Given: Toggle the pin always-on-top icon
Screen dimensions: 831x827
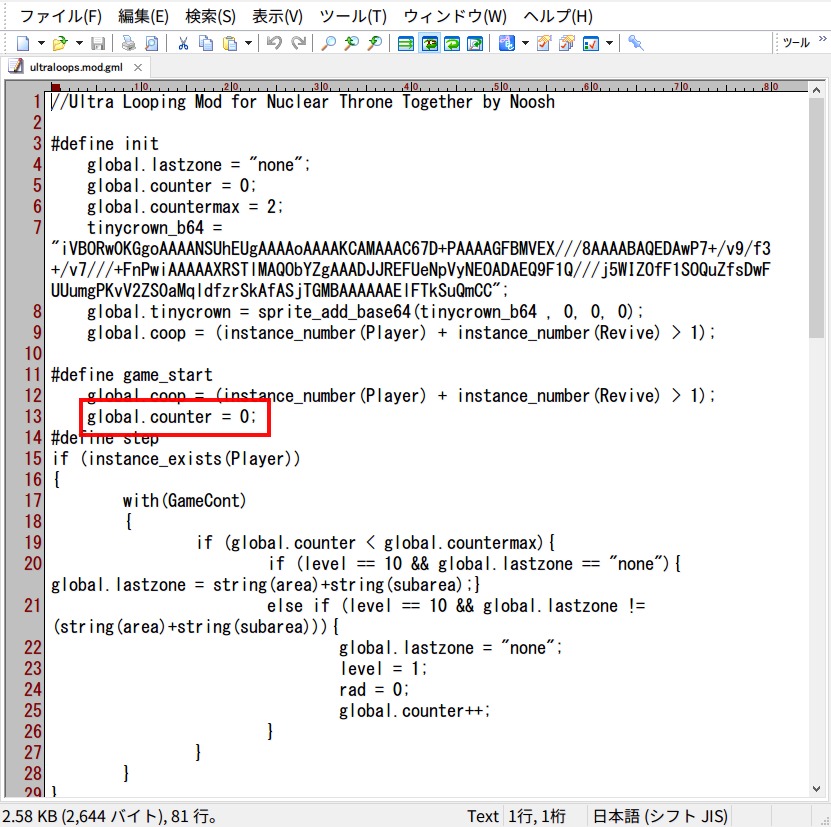Looking at the screenshot, I should (635, 43).
